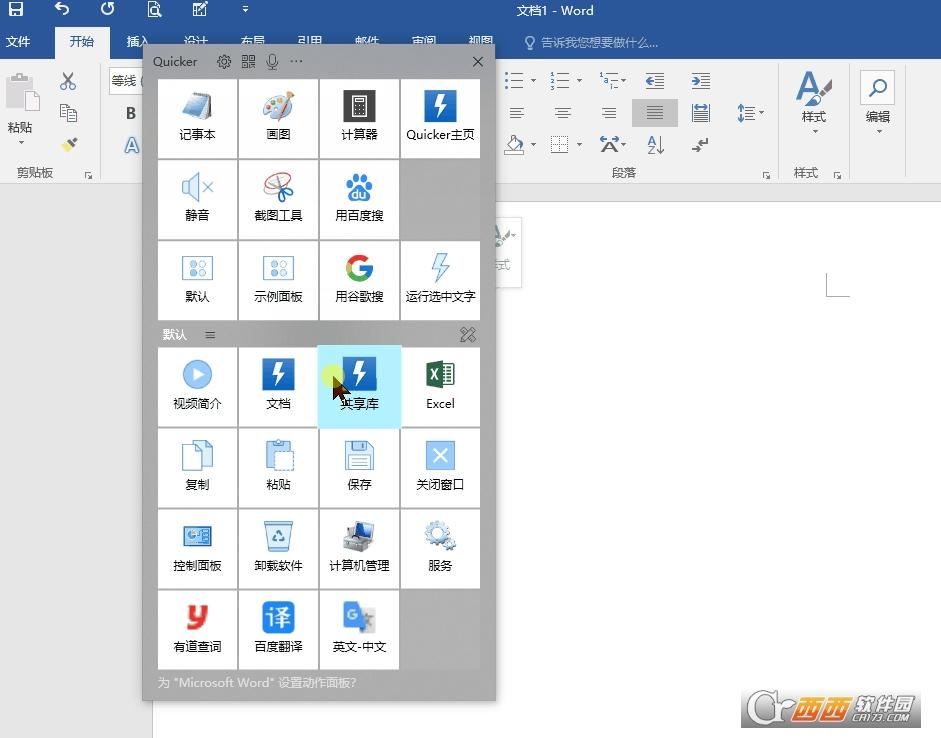Click the 百度翻译 translate tile
This screenshot has height=738, width=941.
[x=278, y=629]
